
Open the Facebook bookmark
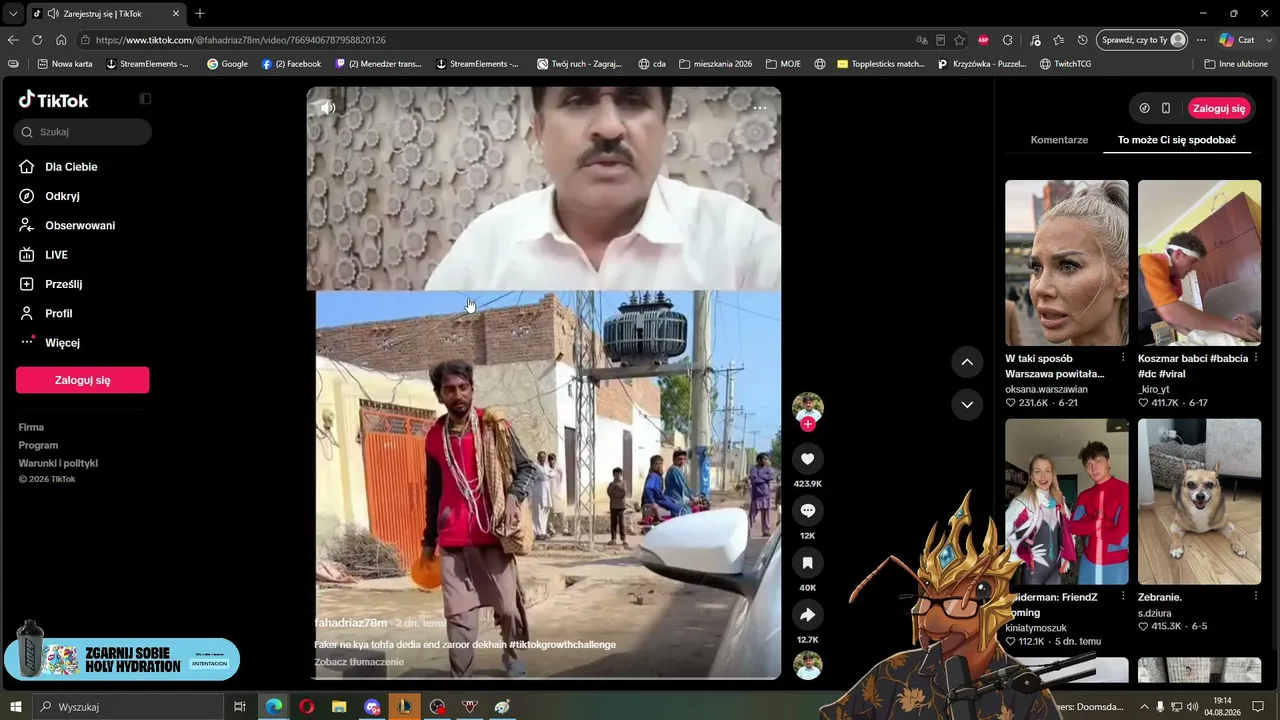click(x=291, y=64)
